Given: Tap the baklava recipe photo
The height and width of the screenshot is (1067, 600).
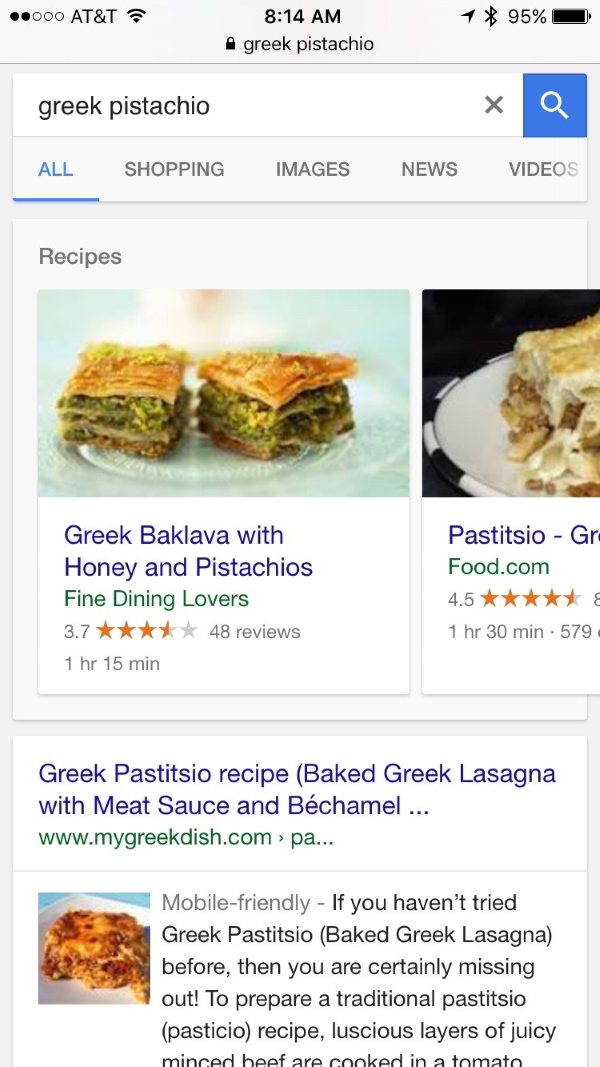Looking at the screenshot, I should 224,393.
